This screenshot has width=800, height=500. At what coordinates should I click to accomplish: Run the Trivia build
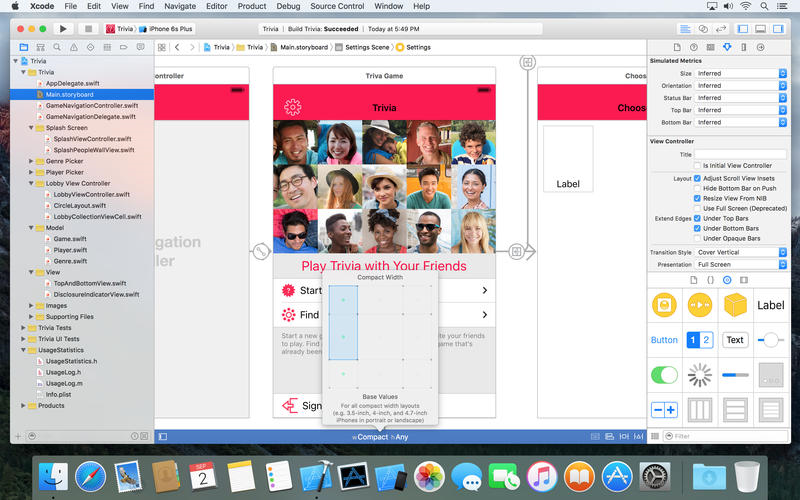(63, 29)
